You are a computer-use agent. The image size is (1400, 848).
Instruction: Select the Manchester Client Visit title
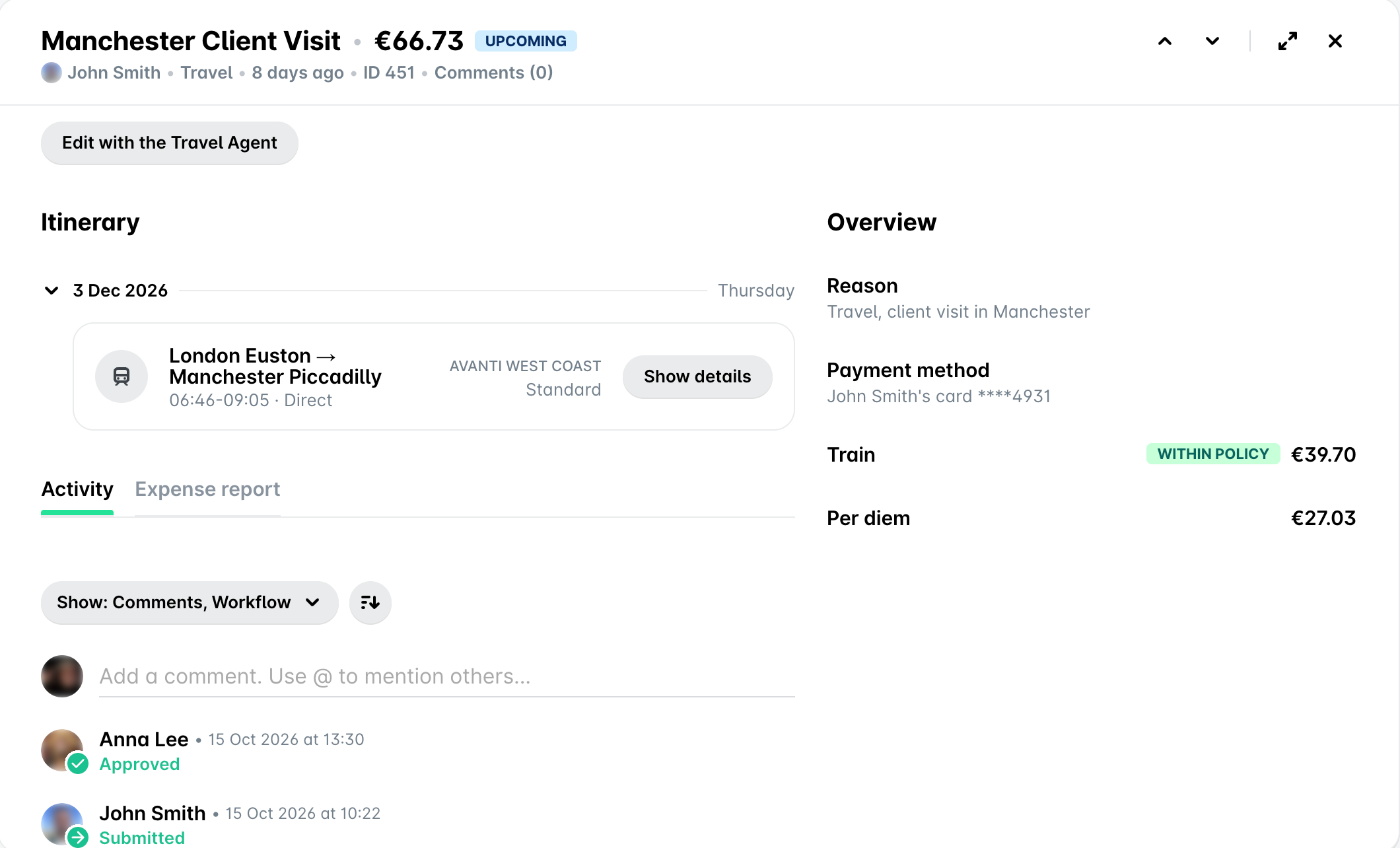click(x=191, y=41)
